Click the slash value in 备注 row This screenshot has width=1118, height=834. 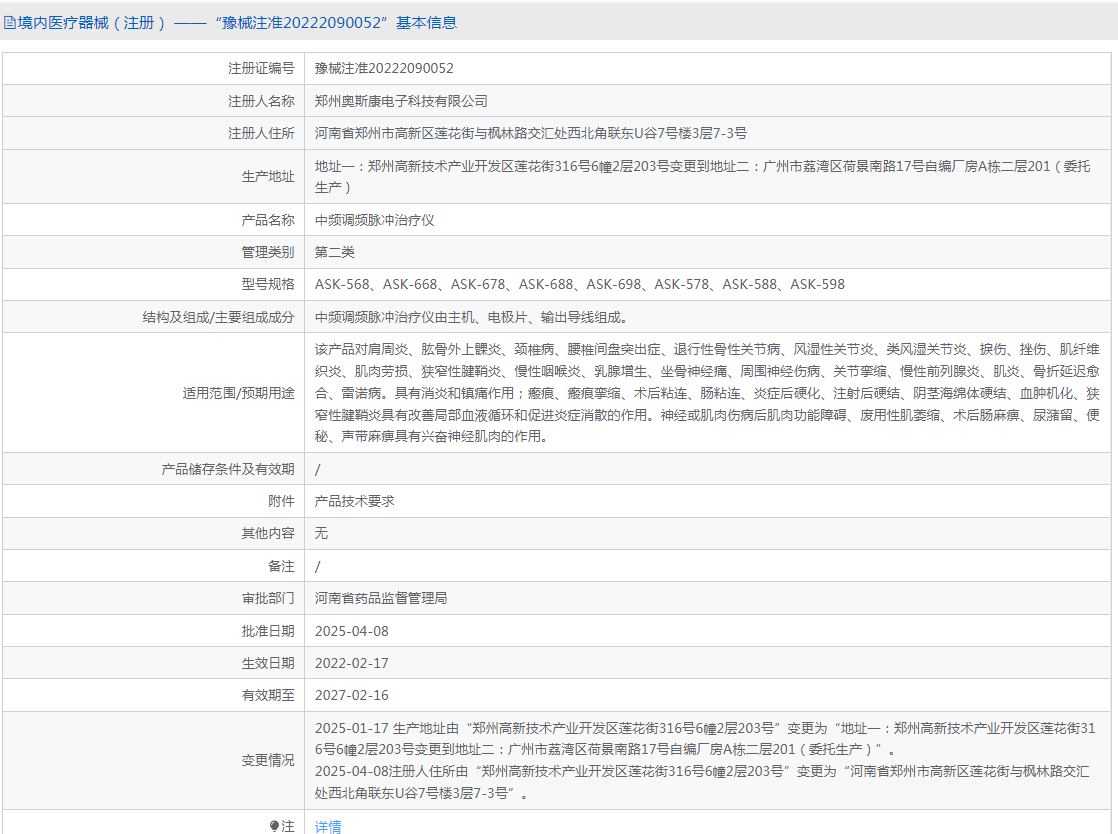[317, 566]
